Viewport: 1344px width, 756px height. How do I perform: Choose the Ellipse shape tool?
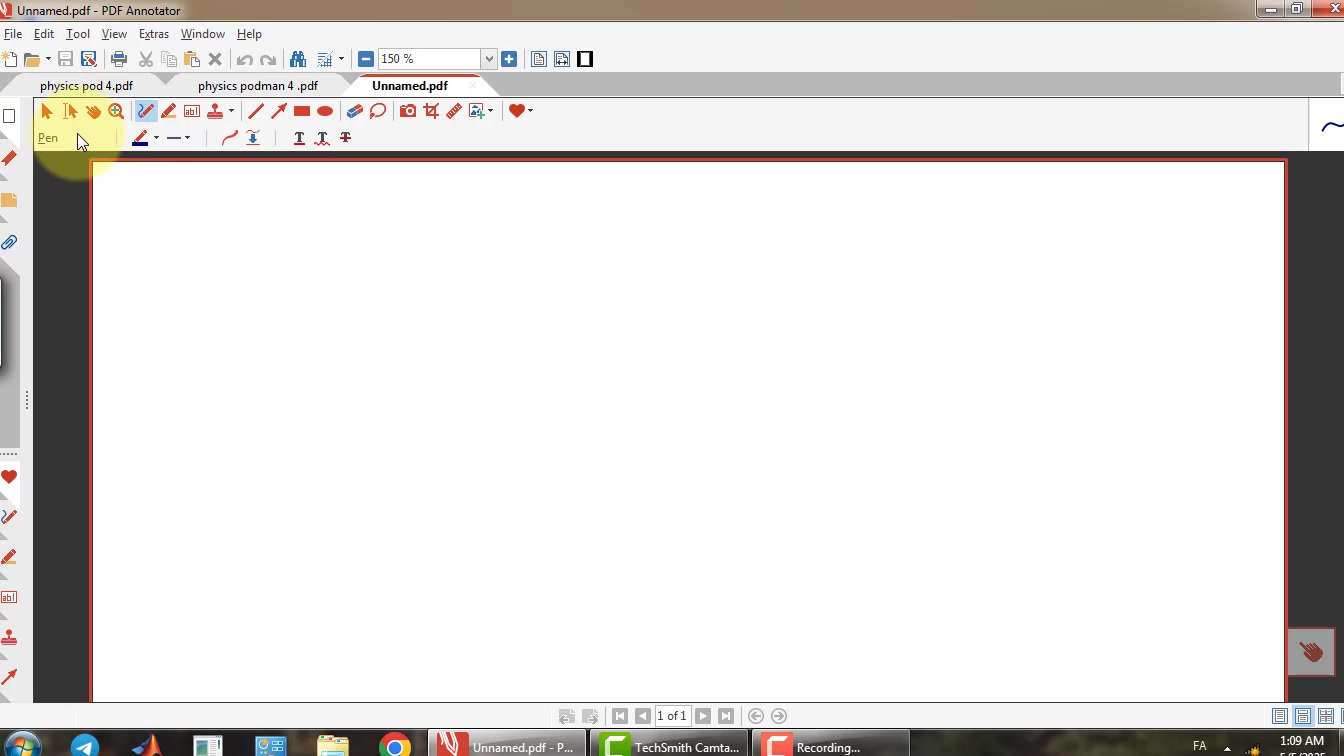coord(325,111)
